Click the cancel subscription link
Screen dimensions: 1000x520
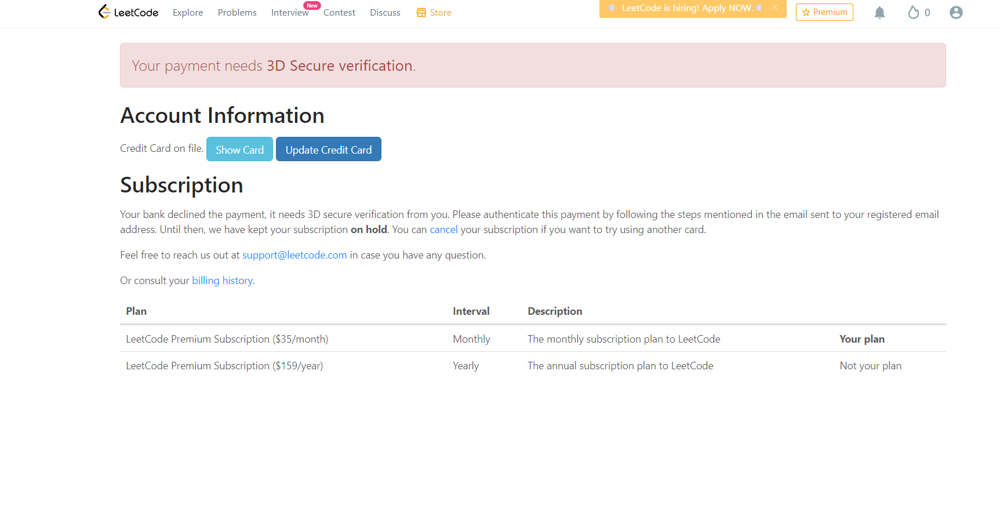pos(443,230)
